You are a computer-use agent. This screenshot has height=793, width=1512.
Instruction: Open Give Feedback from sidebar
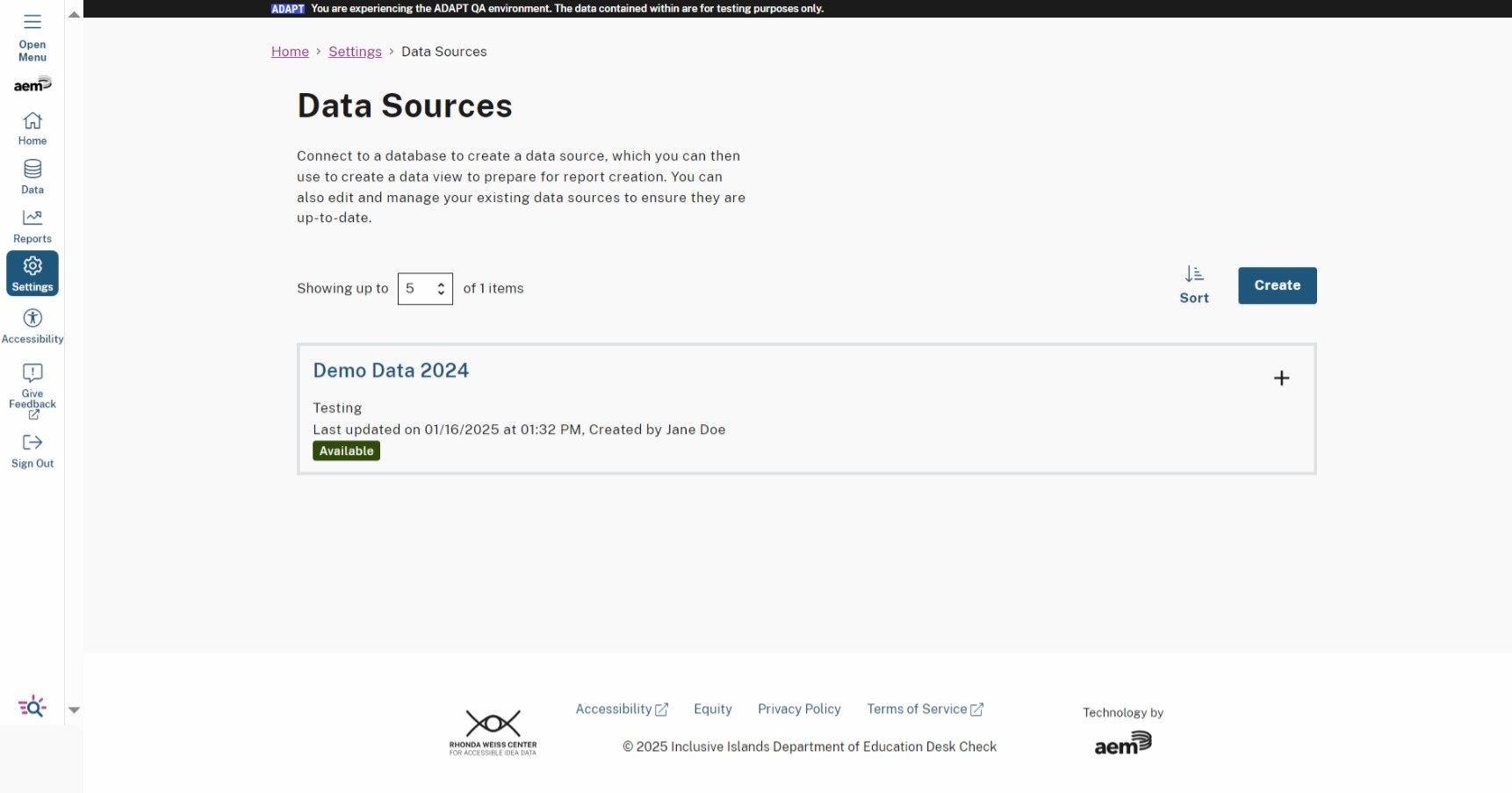coord(32,372)
